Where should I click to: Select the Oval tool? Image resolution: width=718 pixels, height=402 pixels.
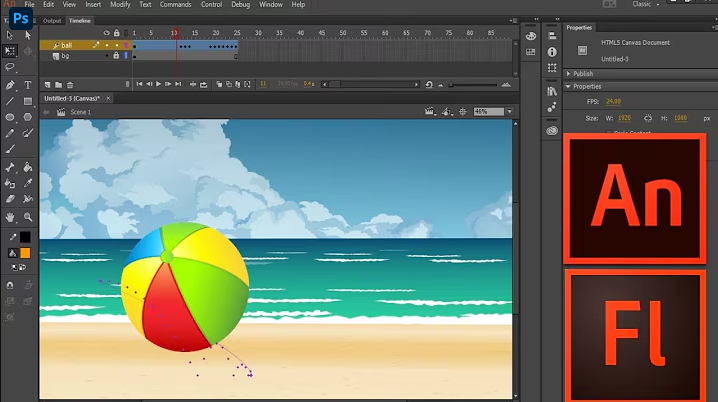(10, 117)
